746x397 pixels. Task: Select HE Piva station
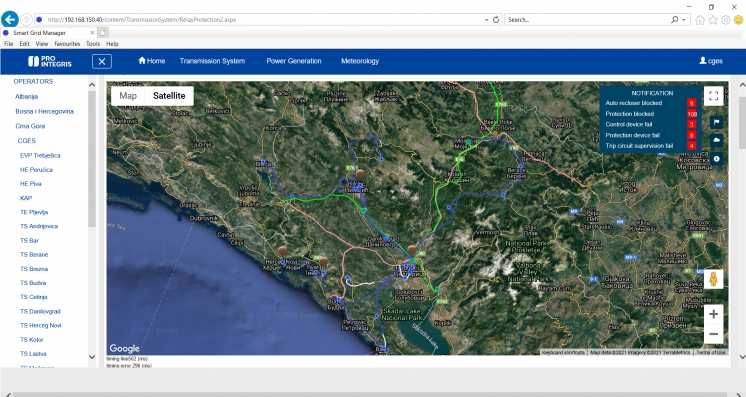click(x=30, y=184)
